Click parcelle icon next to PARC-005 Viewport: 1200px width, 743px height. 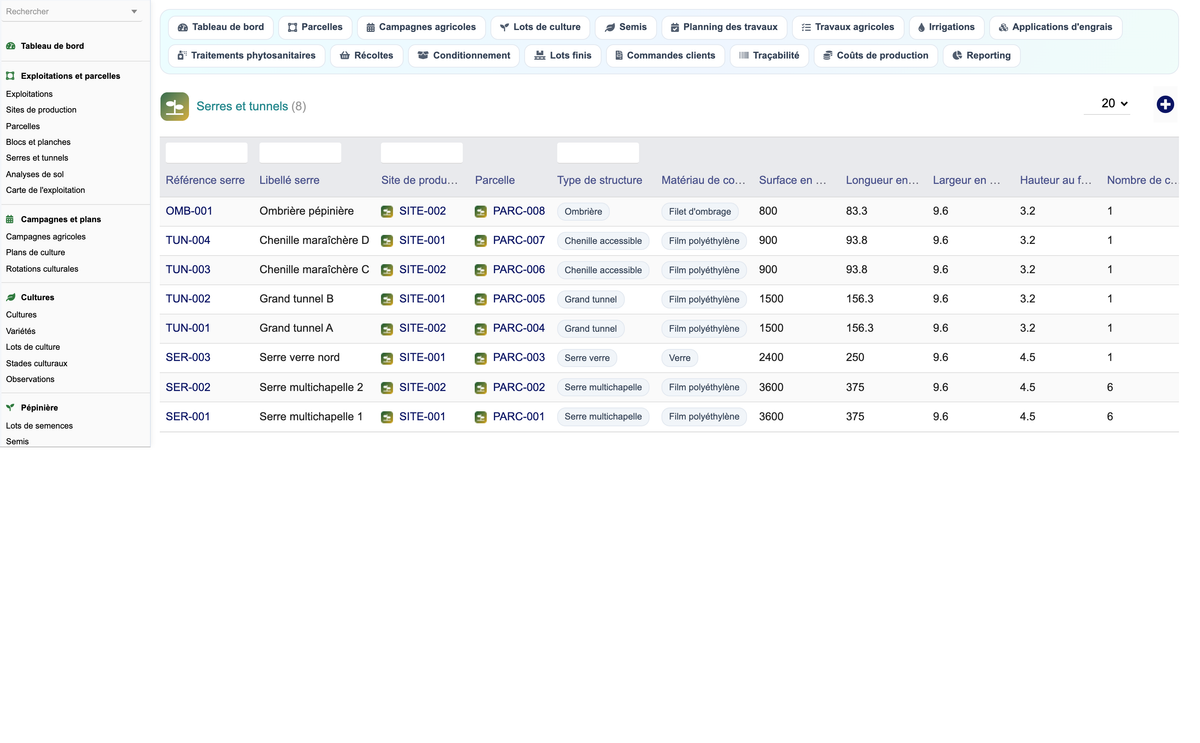[481, 299]
